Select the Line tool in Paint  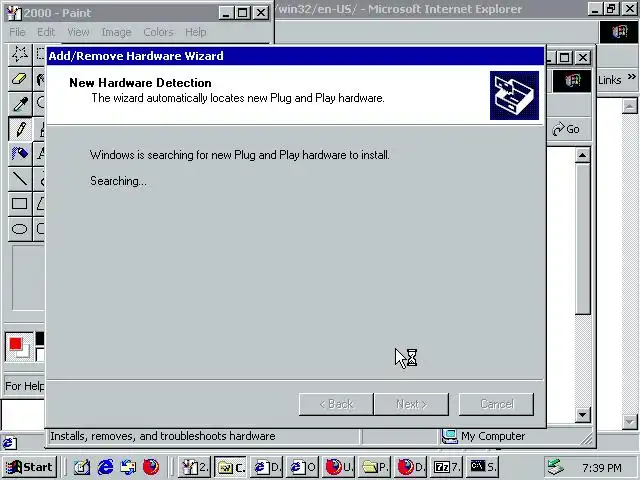20,179
